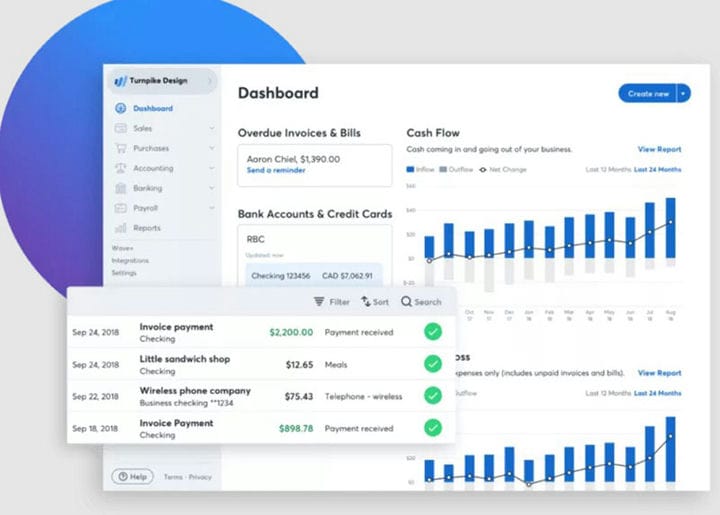Click the Aaron Chiel overdue invoice card
This screenshot has height=515, width=720.
[315, 165]
